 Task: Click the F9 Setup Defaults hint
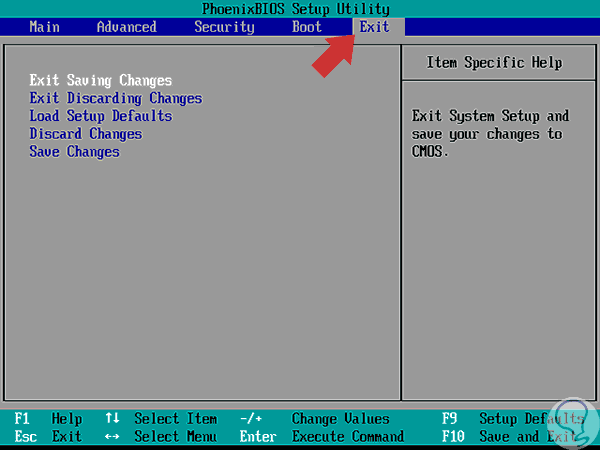(x=514, y=419)
